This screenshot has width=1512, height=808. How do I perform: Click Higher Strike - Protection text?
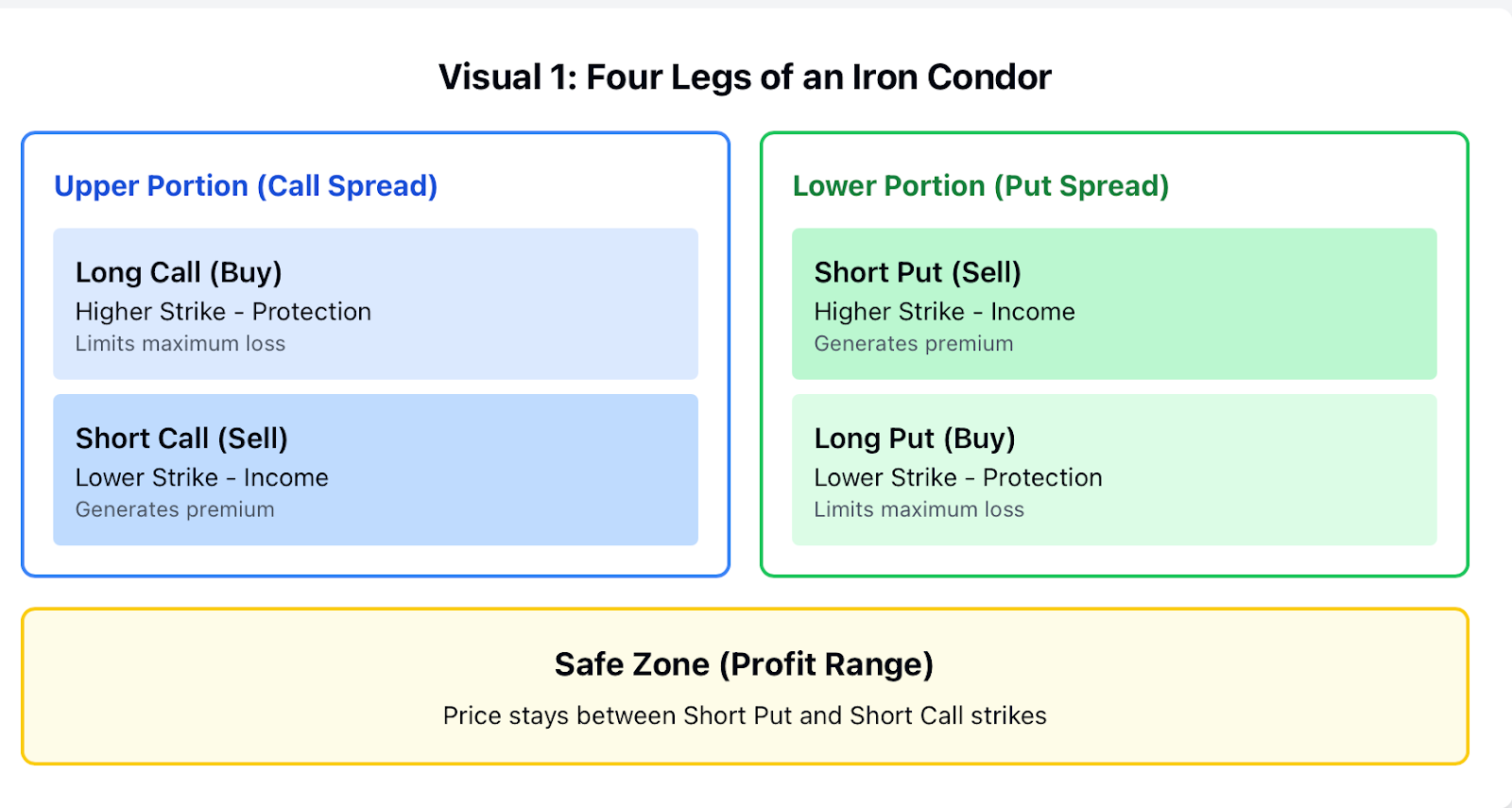coord(223,312)
